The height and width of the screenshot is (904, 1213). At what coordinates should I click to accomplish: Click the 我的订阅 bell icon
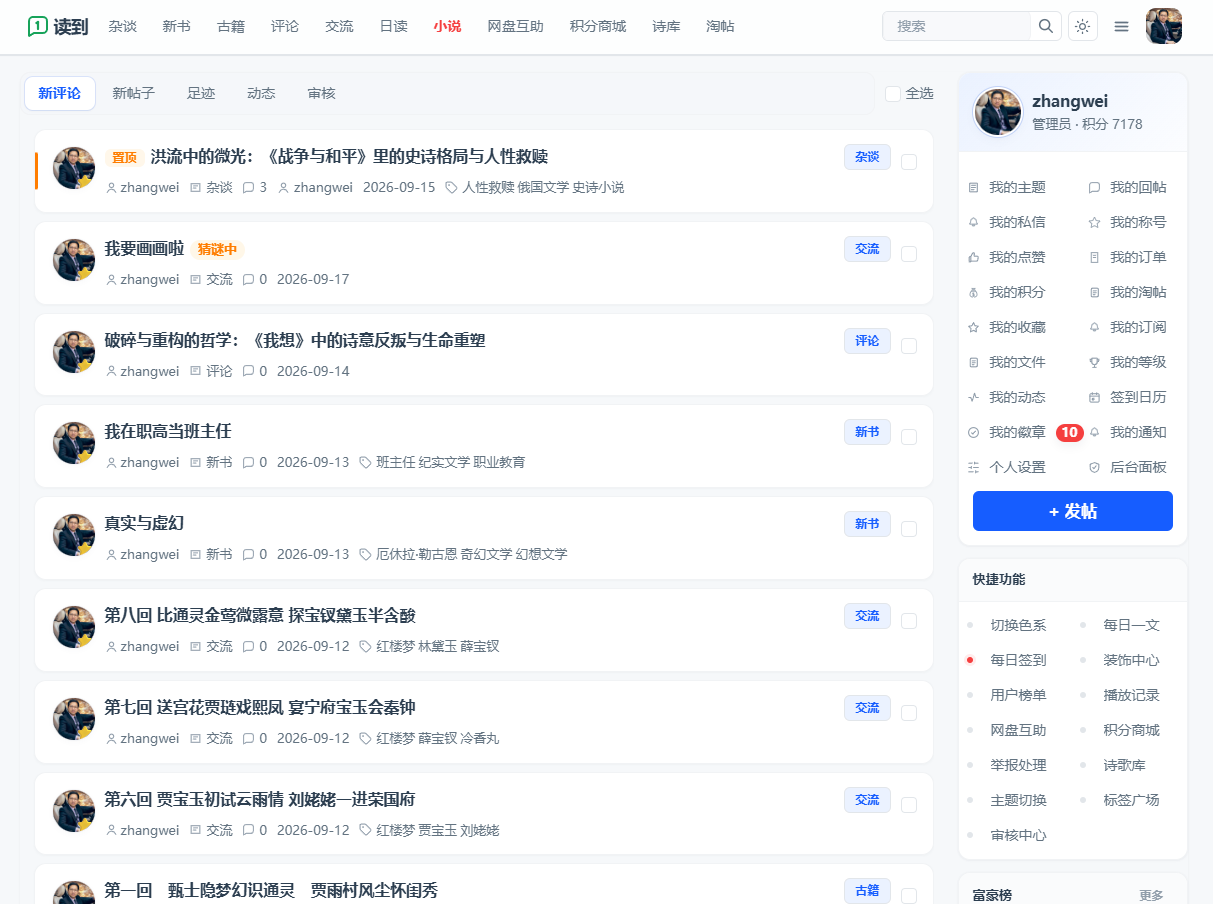click(1094, 327)
